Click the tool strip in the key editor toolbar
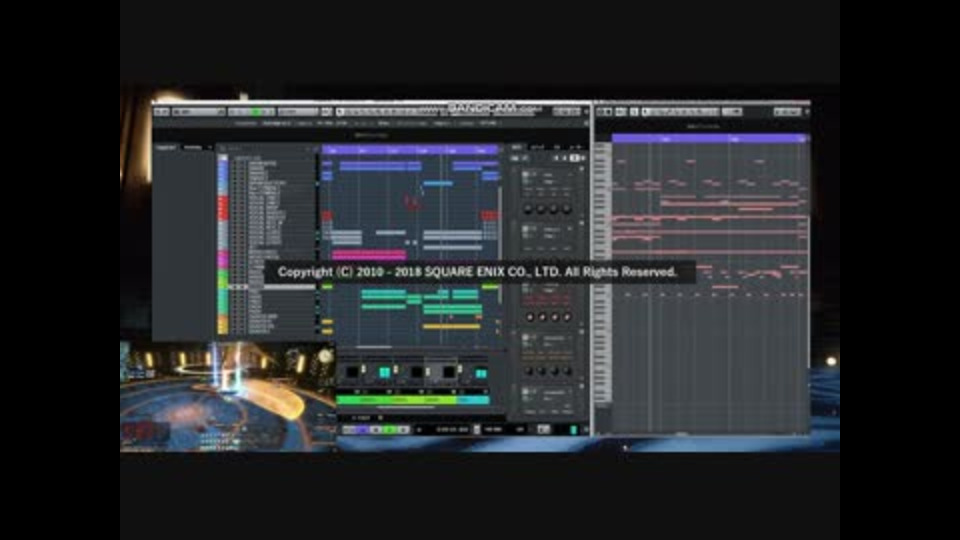 click(x=680, y=111)
